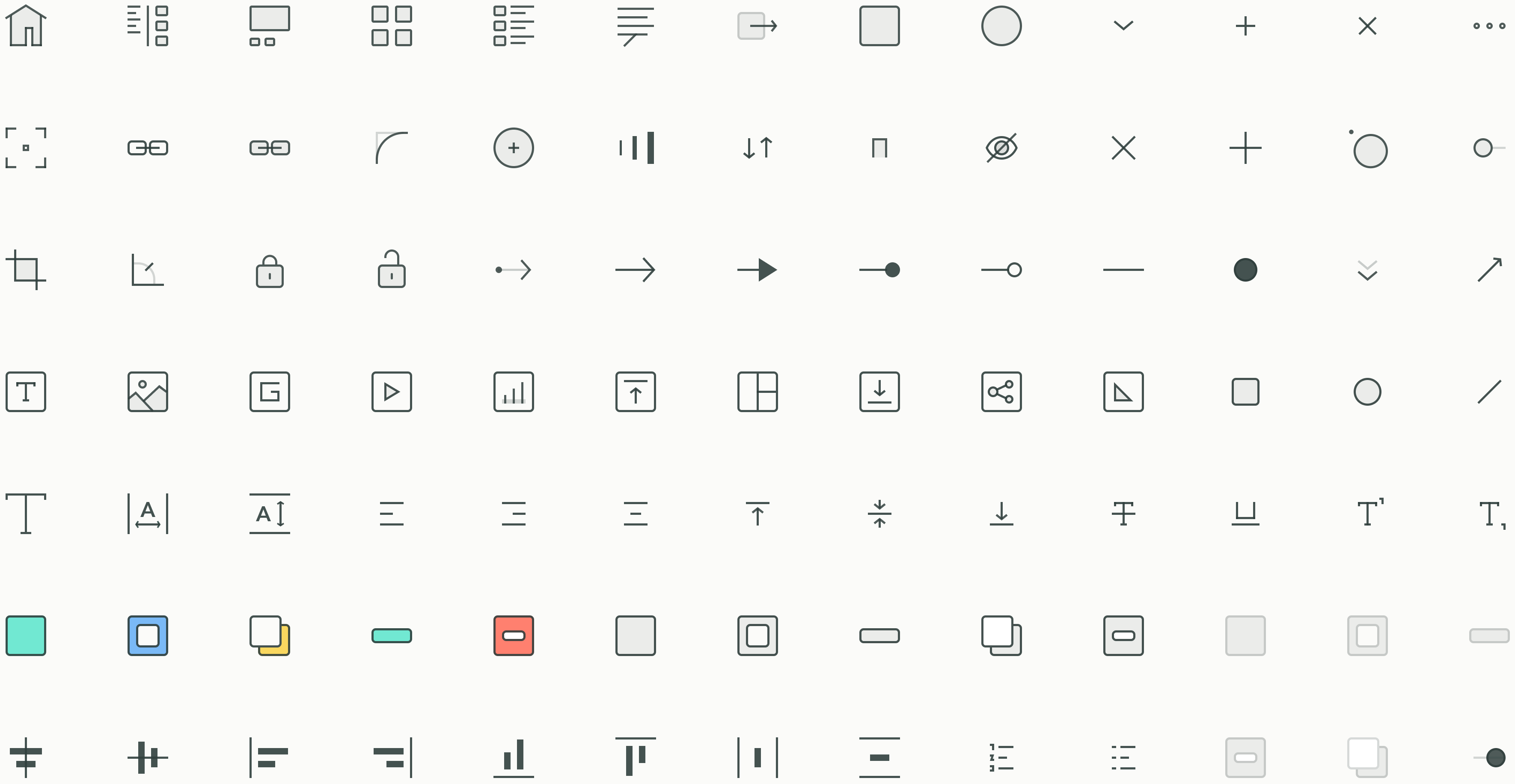Click the three dots more icon

(x=1489, y=26)
